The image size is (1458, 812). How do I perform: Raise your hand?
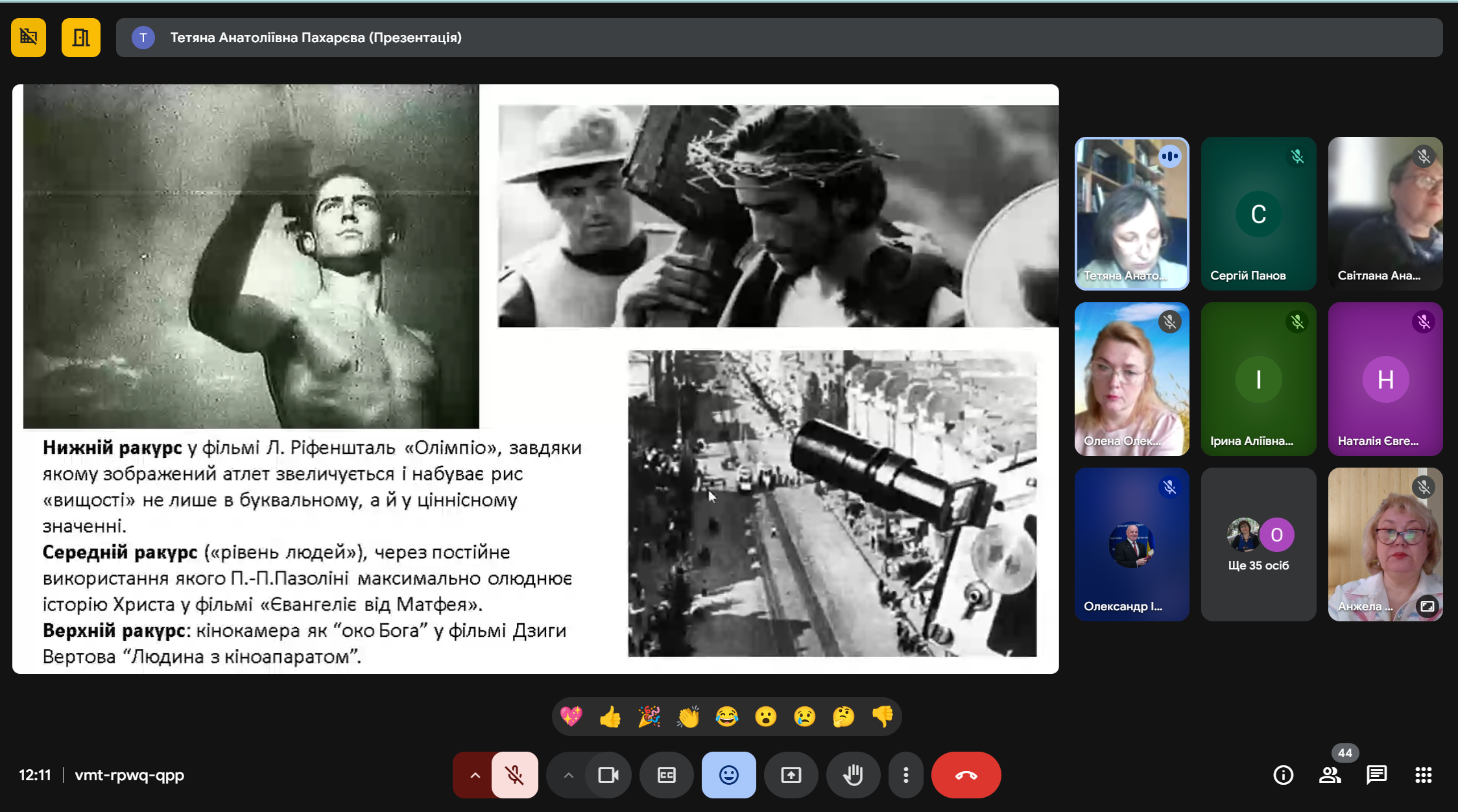(854, 775)
